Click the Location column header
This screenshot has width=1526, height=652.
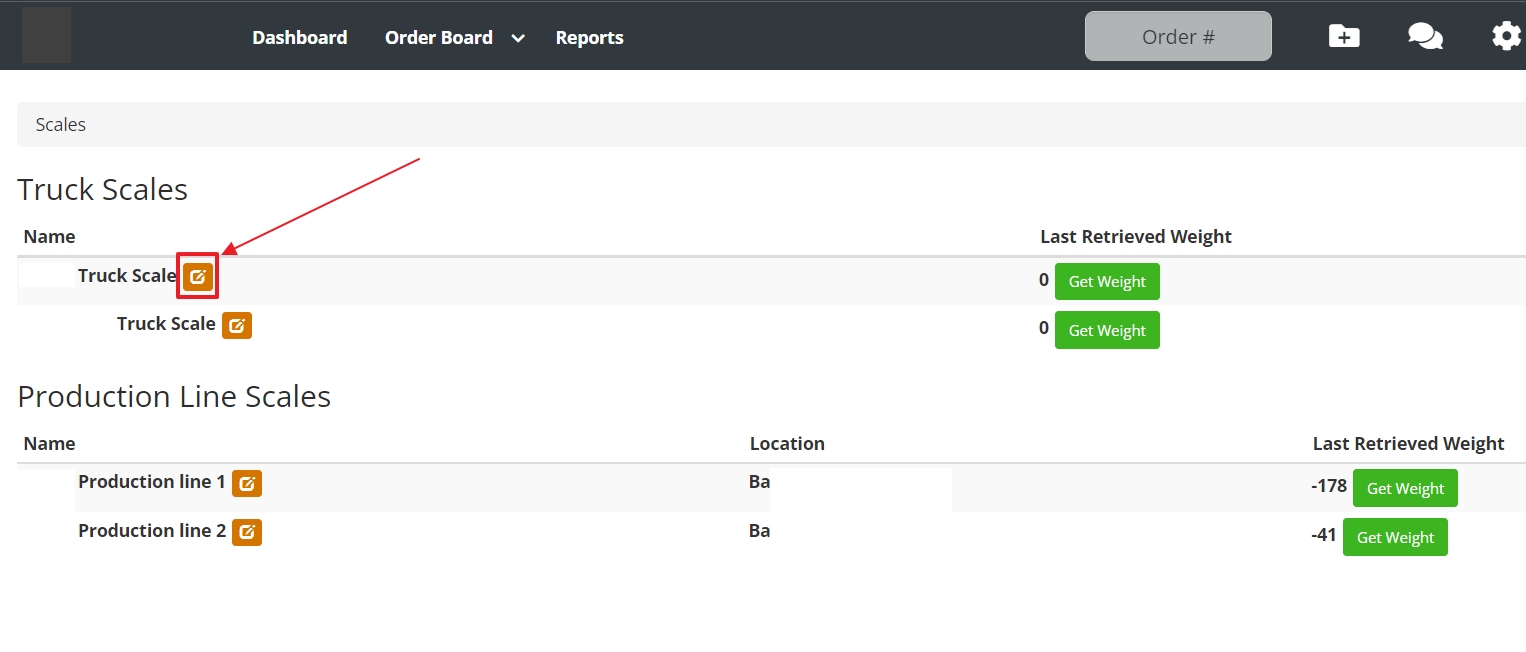(x=787, y=444)
